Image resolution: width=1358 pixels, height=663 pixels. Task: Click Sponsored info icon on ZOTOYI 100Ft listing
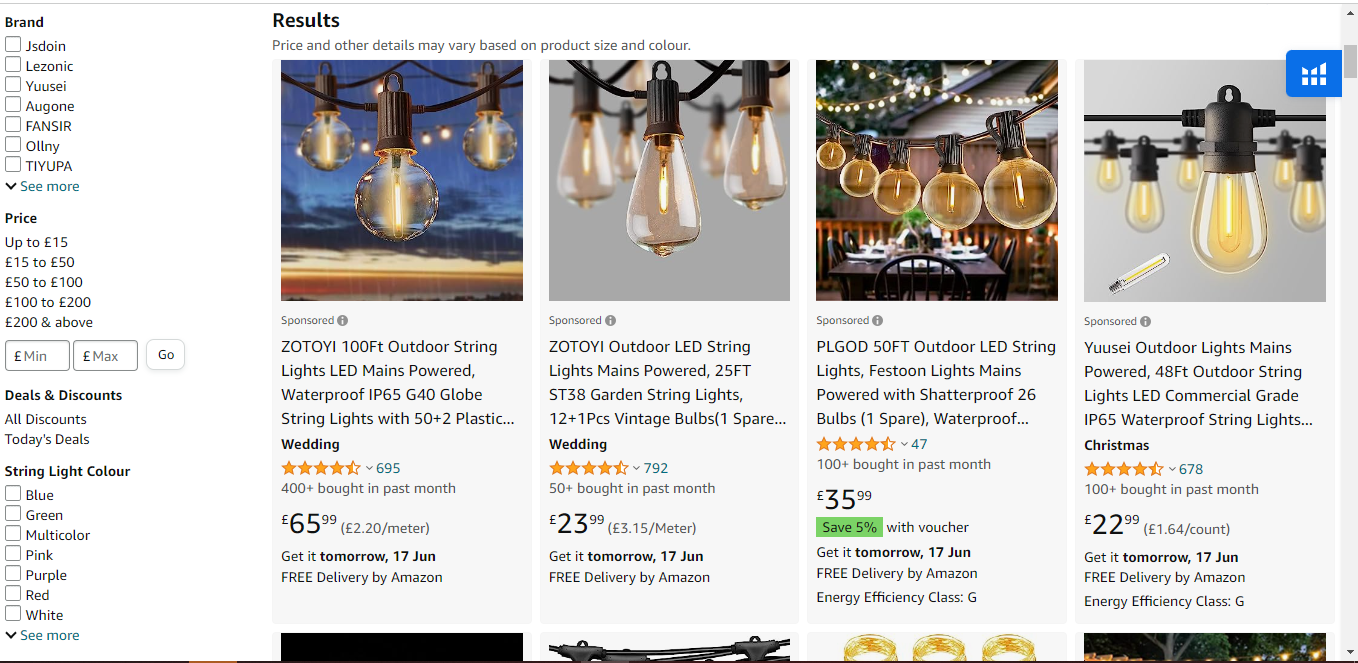[343, 321]
